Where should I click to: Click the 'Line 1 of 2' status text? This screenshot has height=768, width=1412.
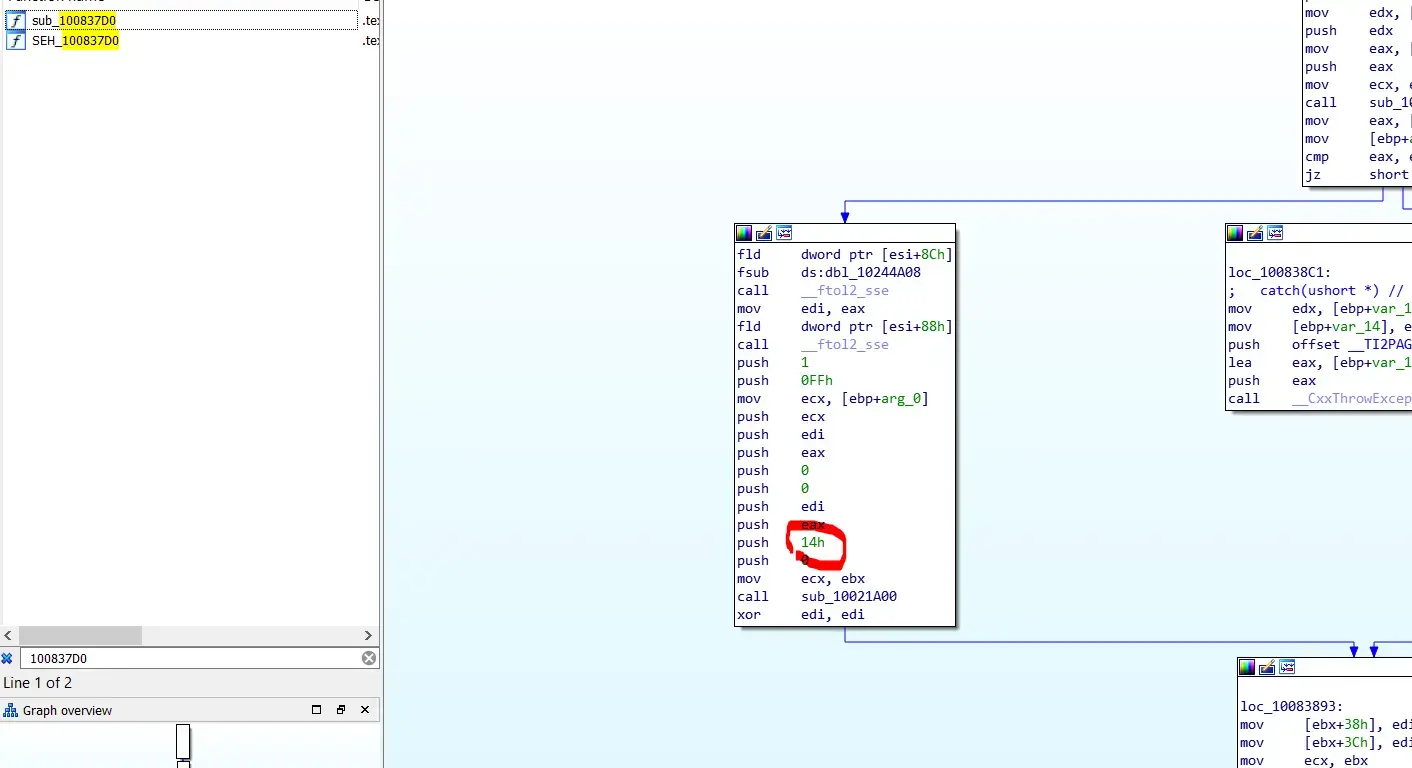38,683
